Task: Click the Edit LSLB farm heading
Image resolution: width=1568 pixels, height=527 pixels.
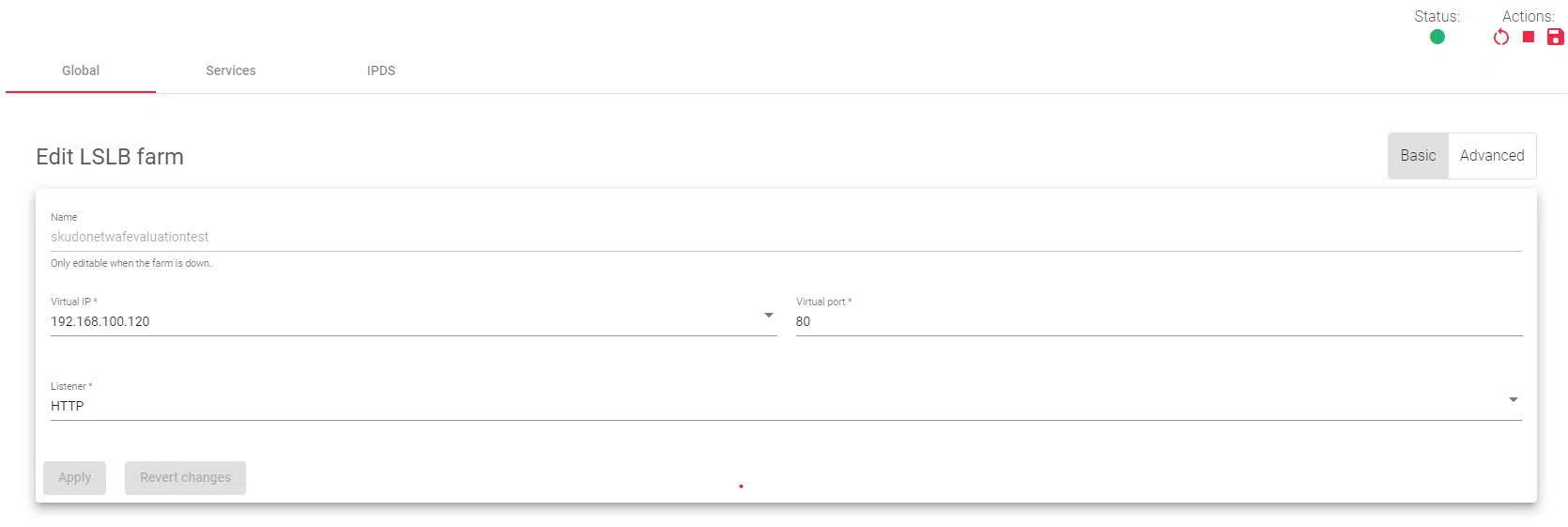Action: 110,157
